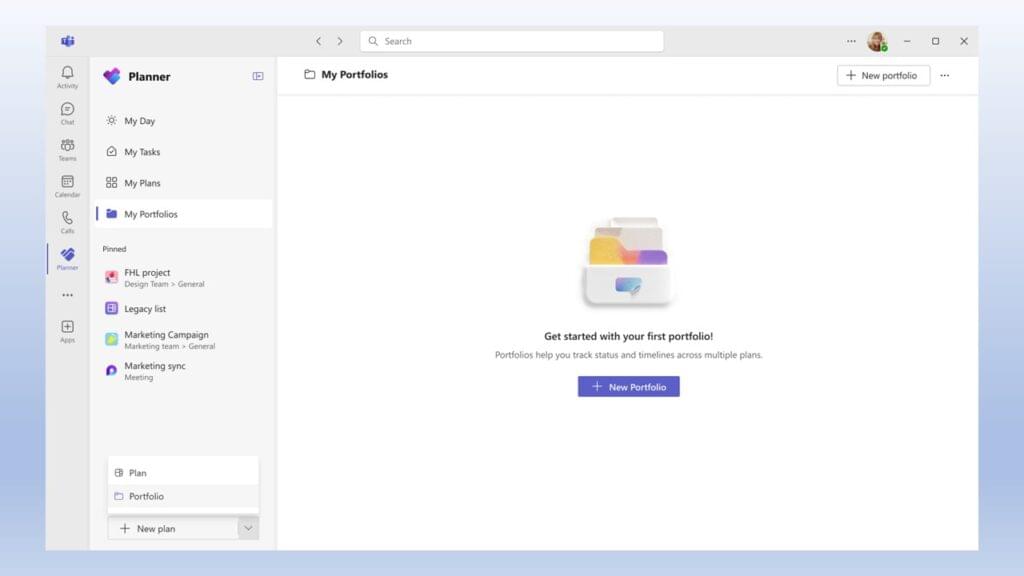
Task: Open the more apps ellipsis in left rail
Action: 67,293
